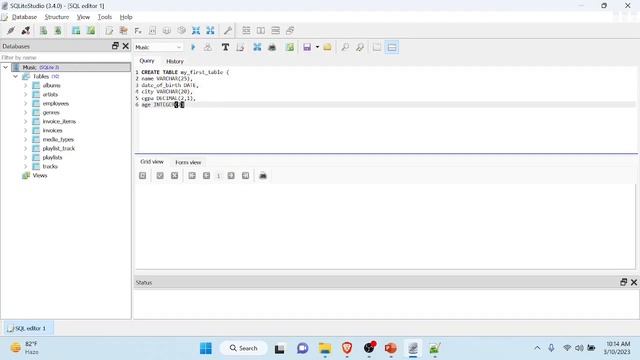This screenshot has width=640, height=360.
Task: Click Explain query icon next to execute
Action: click(208, 47)
